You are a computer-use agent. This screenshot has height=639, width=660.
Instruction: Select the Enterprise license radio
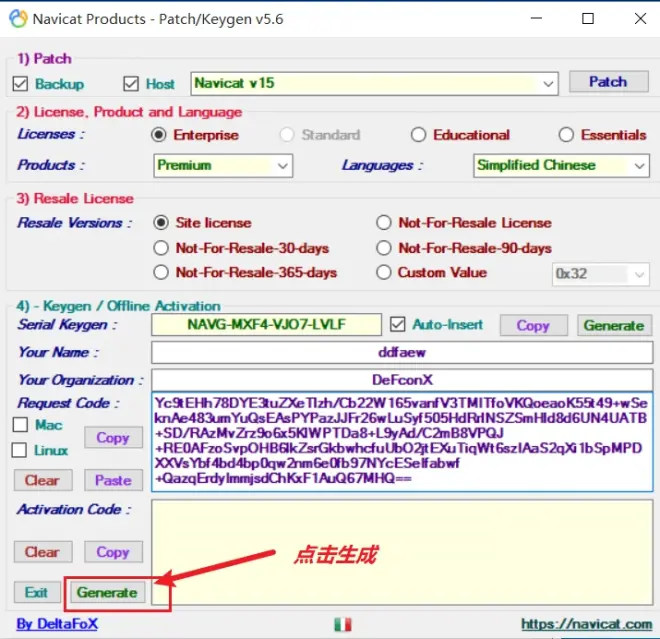pos(159,135)
